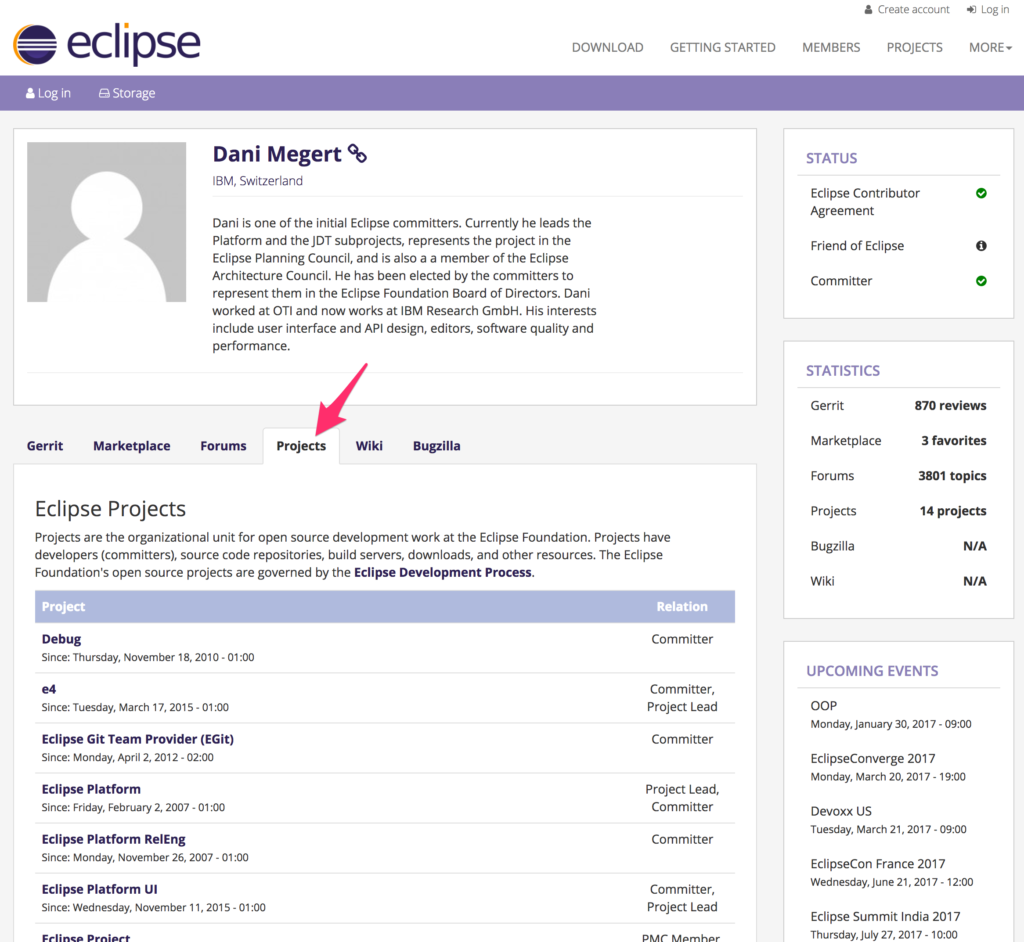
Task: Open the Eclipse Summit India 2017 event
Action: pyautogui.click(x=885, y=917)
